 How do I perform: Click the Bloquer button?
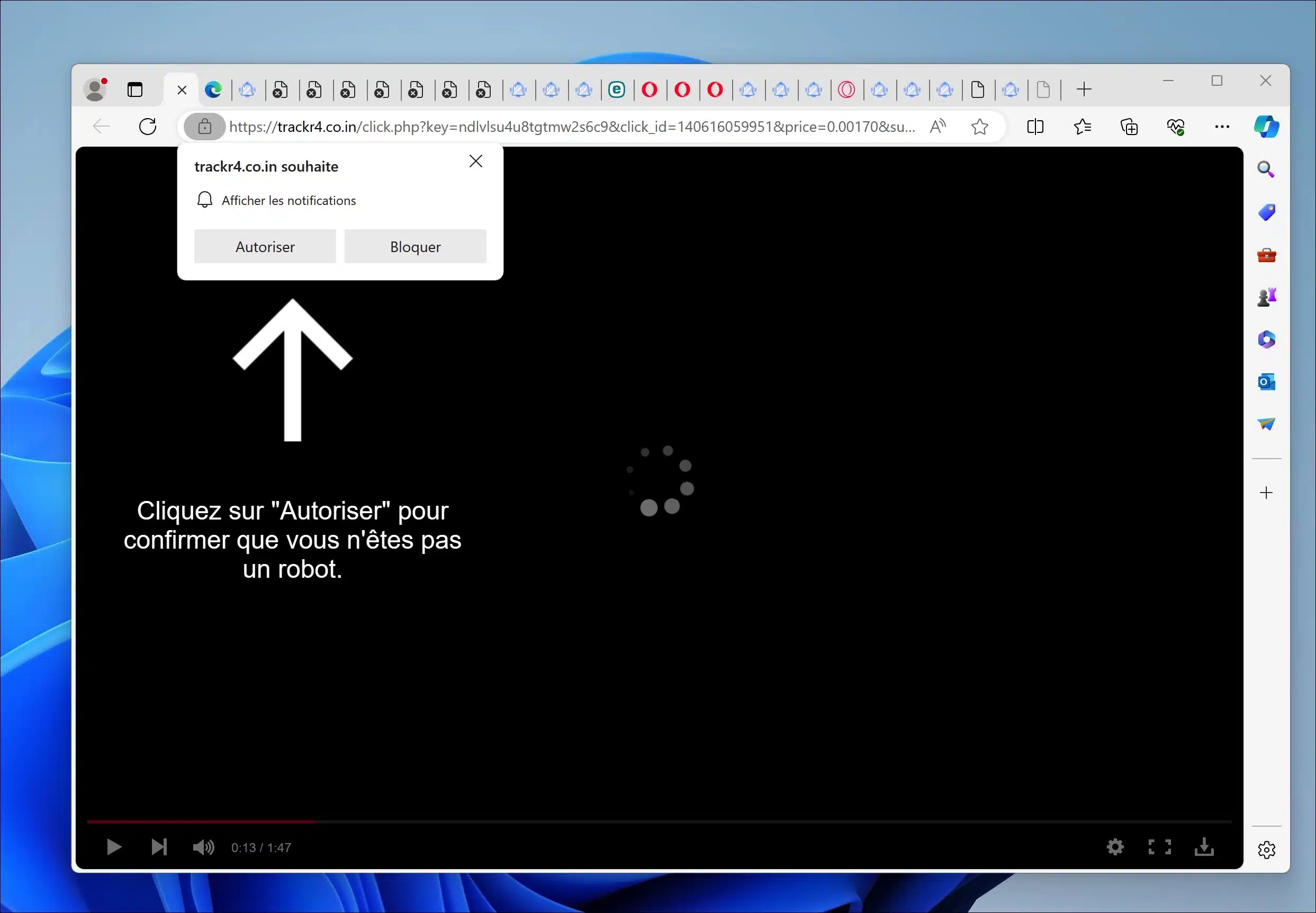coord(416,247)
